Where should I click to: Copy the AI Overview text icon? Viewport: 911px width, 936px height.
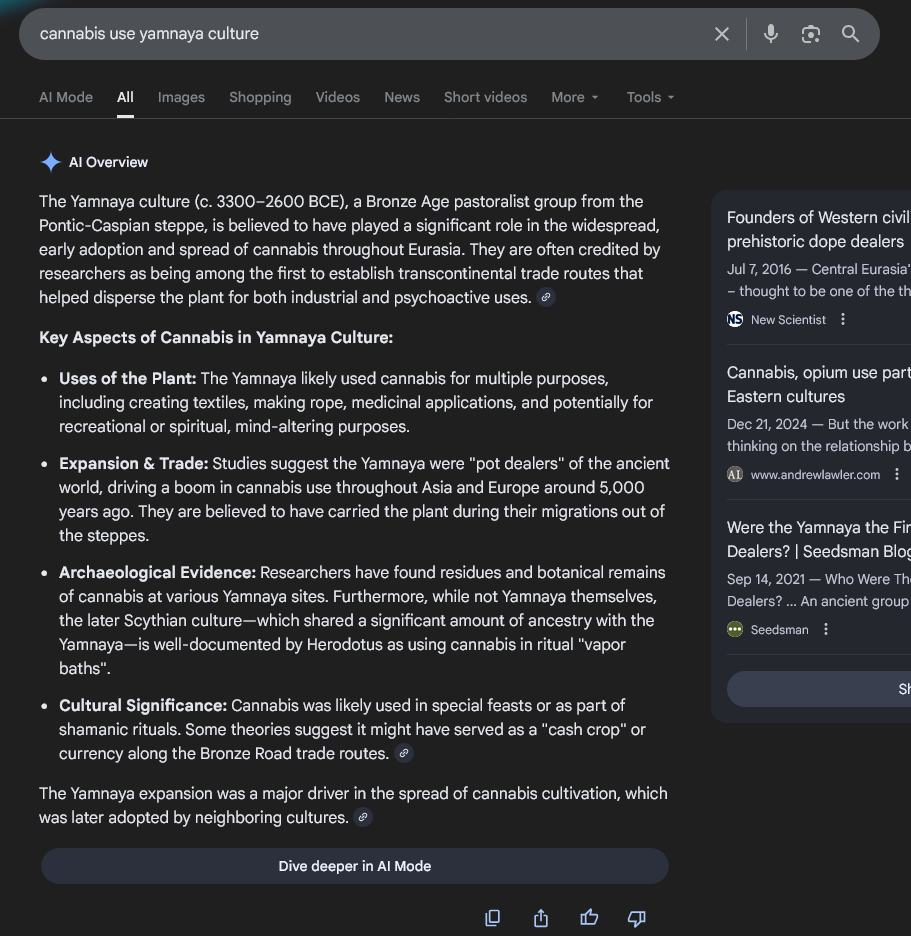tap(493, 918)
